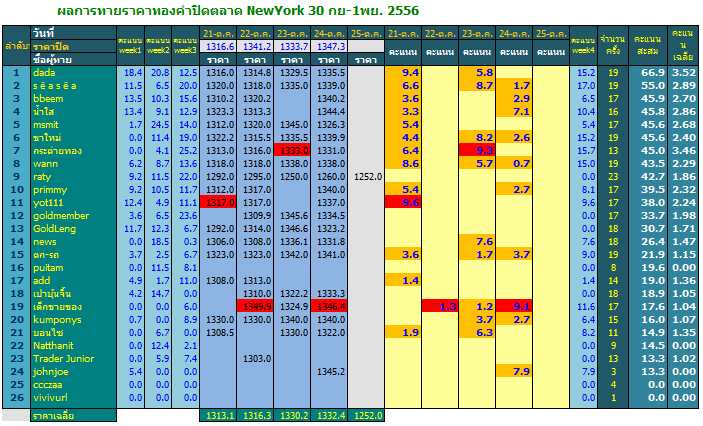Select closing price cell 1341.2

pyautogui.click(x=255, y=47)
